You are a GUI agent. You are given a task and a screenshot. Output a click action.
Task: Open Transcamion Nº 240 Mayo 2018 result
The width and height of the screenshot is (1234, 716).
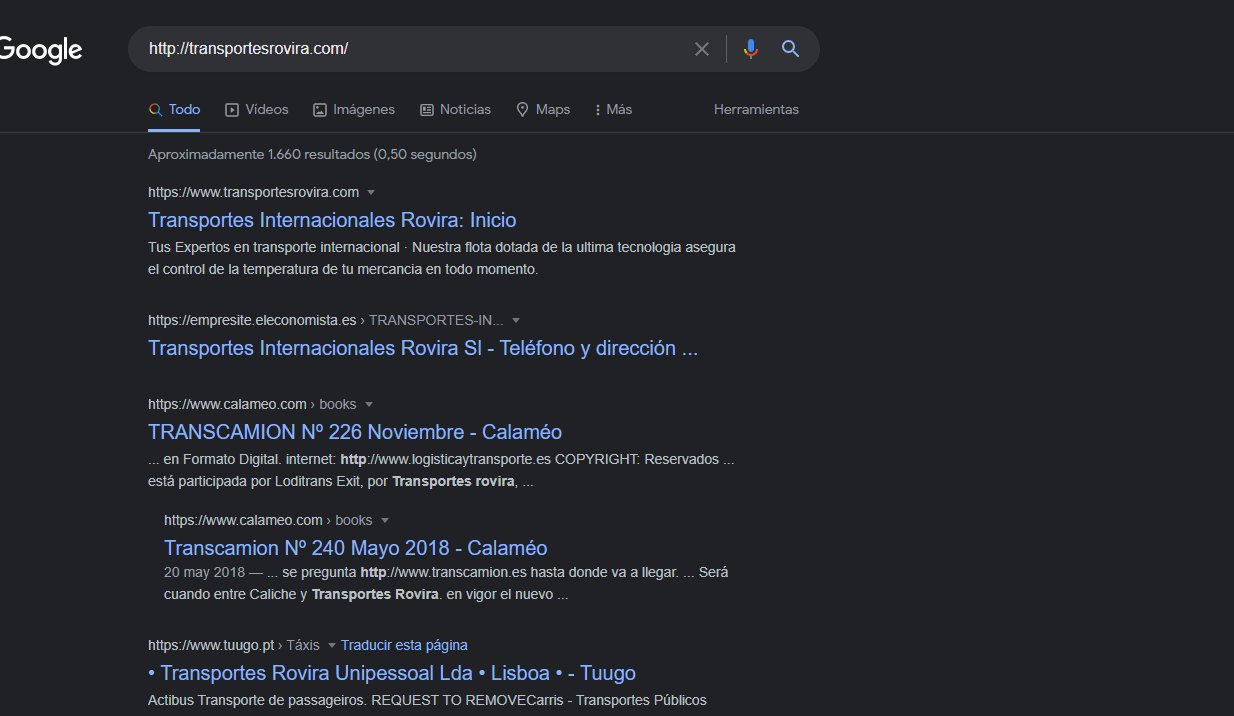point(356,548)
